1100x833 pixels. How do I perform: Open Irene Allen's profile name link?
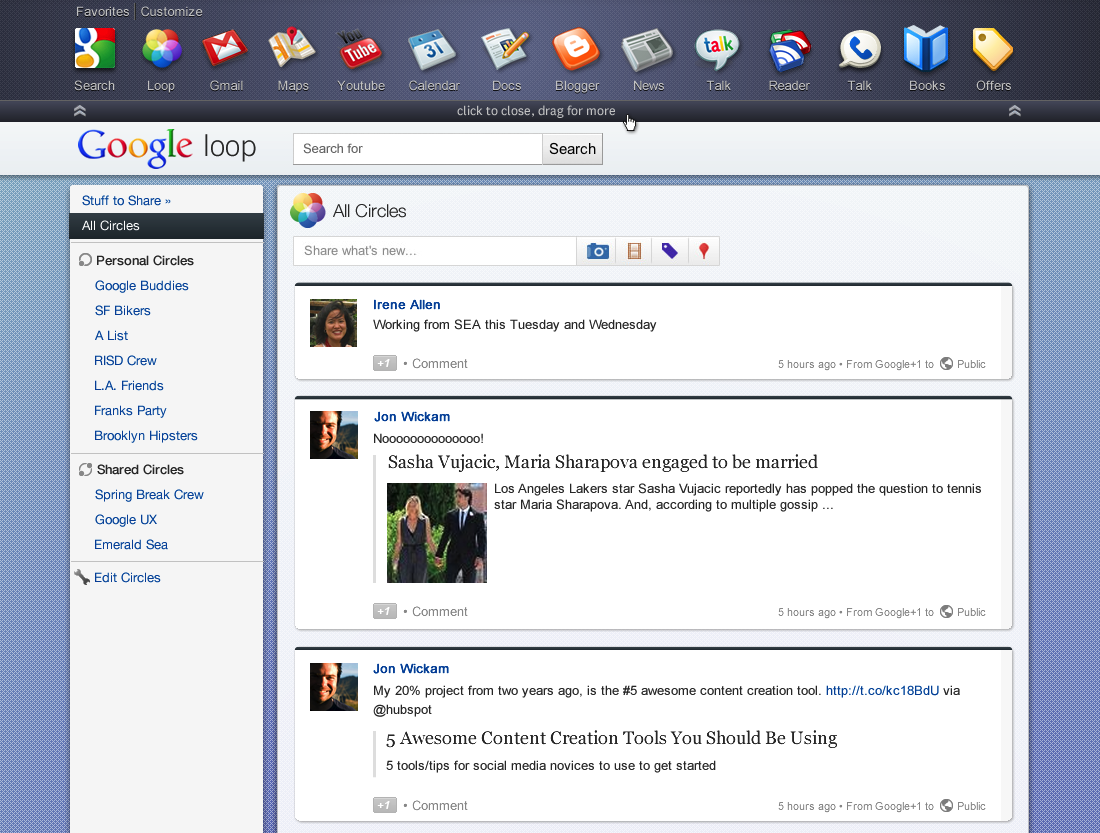coord(407,305)
